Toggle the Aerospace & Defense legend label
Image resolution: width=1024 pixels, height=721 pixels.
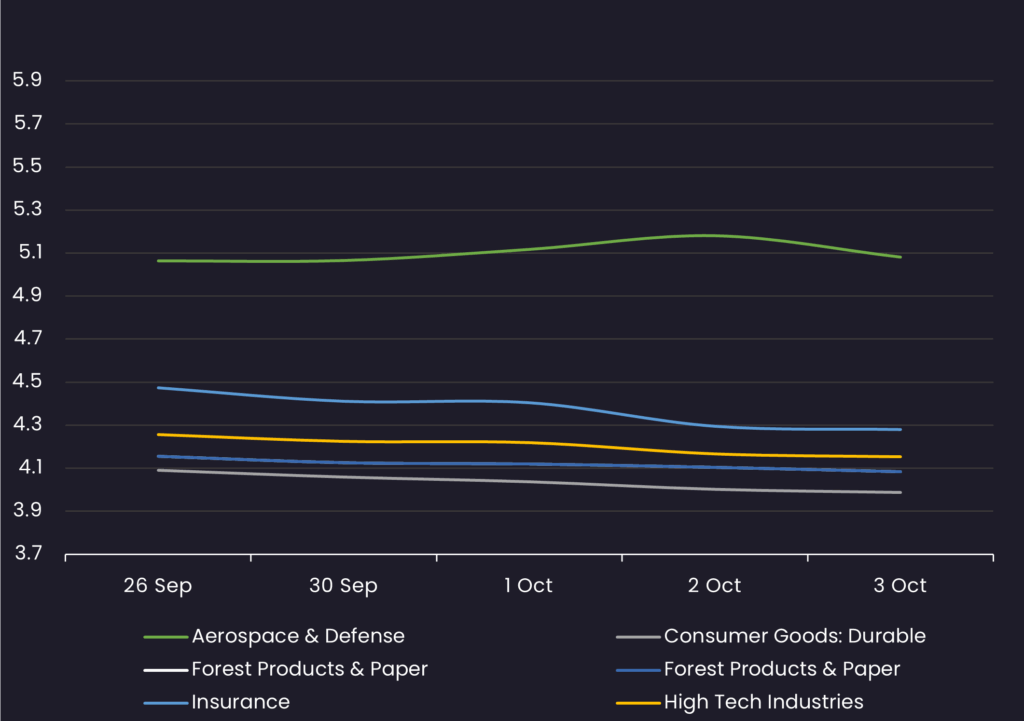[x=298, y=636]
